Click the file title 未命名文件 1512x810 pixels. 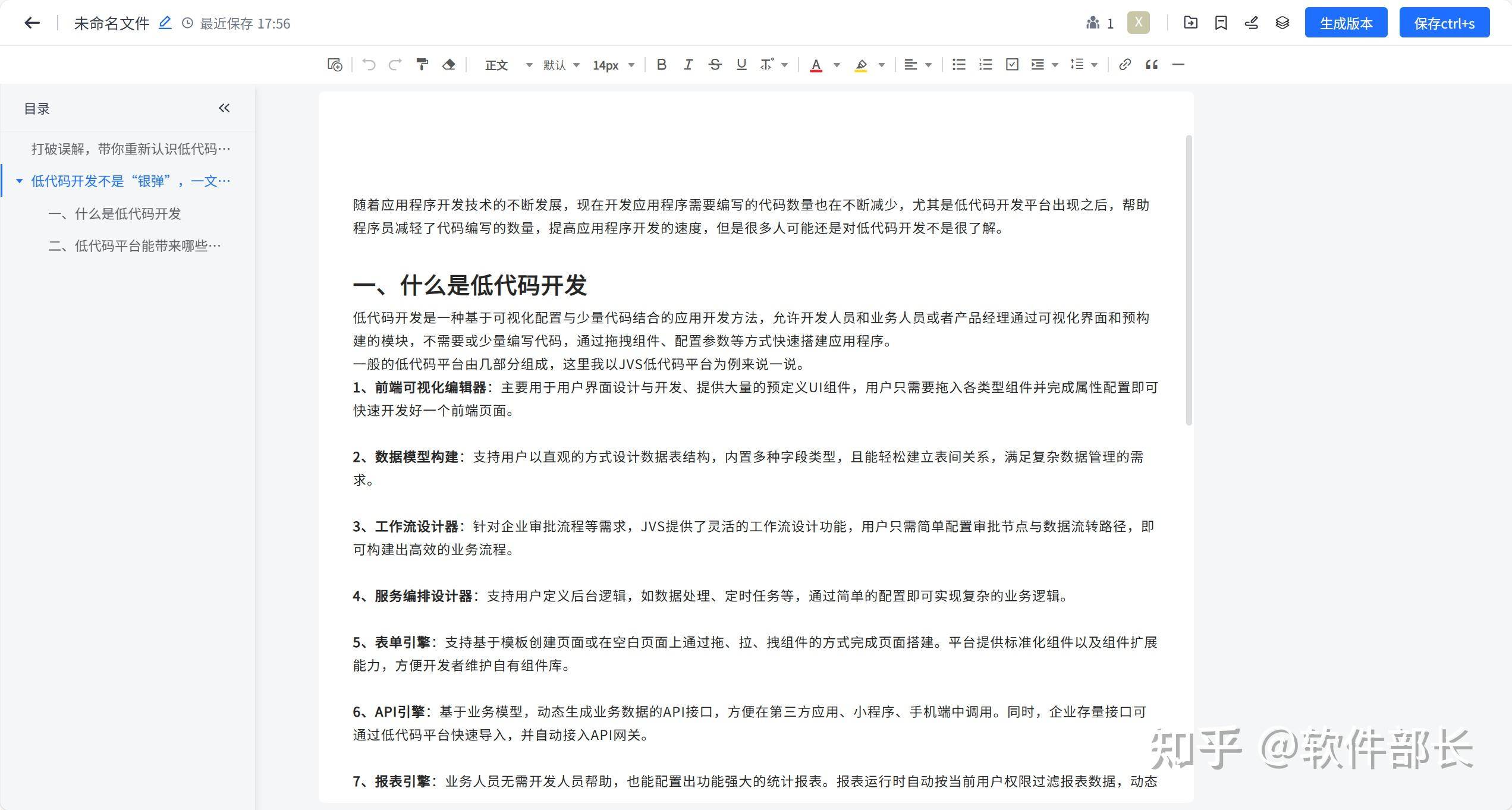111,23
